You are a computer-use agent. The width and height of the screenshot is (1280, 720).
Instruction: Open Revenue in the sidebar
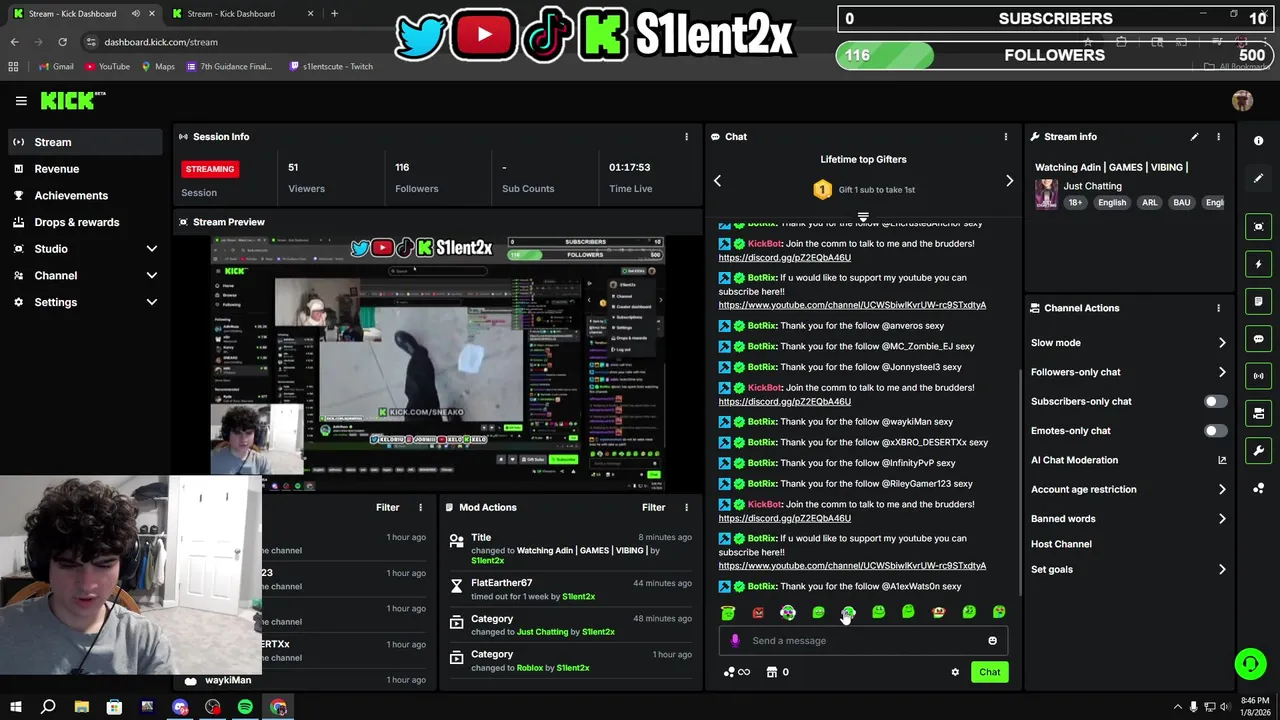(x=84, y=169)
